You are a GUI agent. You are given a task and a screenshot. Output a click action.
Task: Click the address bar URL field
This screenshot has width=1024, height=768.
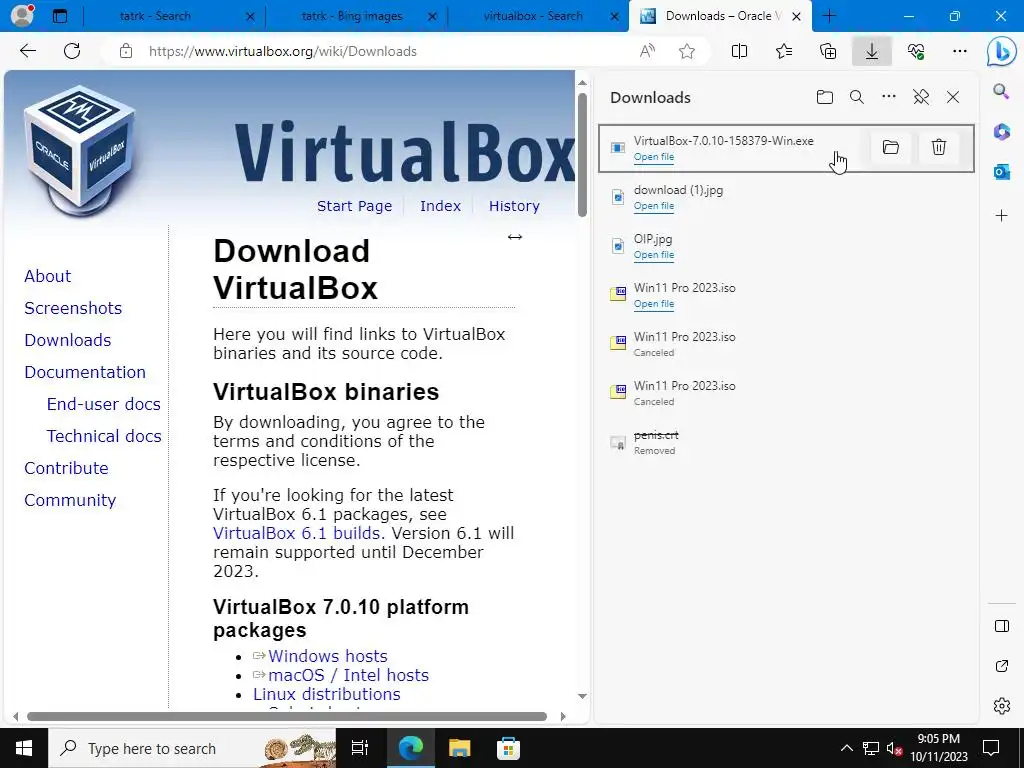[385, 51]
